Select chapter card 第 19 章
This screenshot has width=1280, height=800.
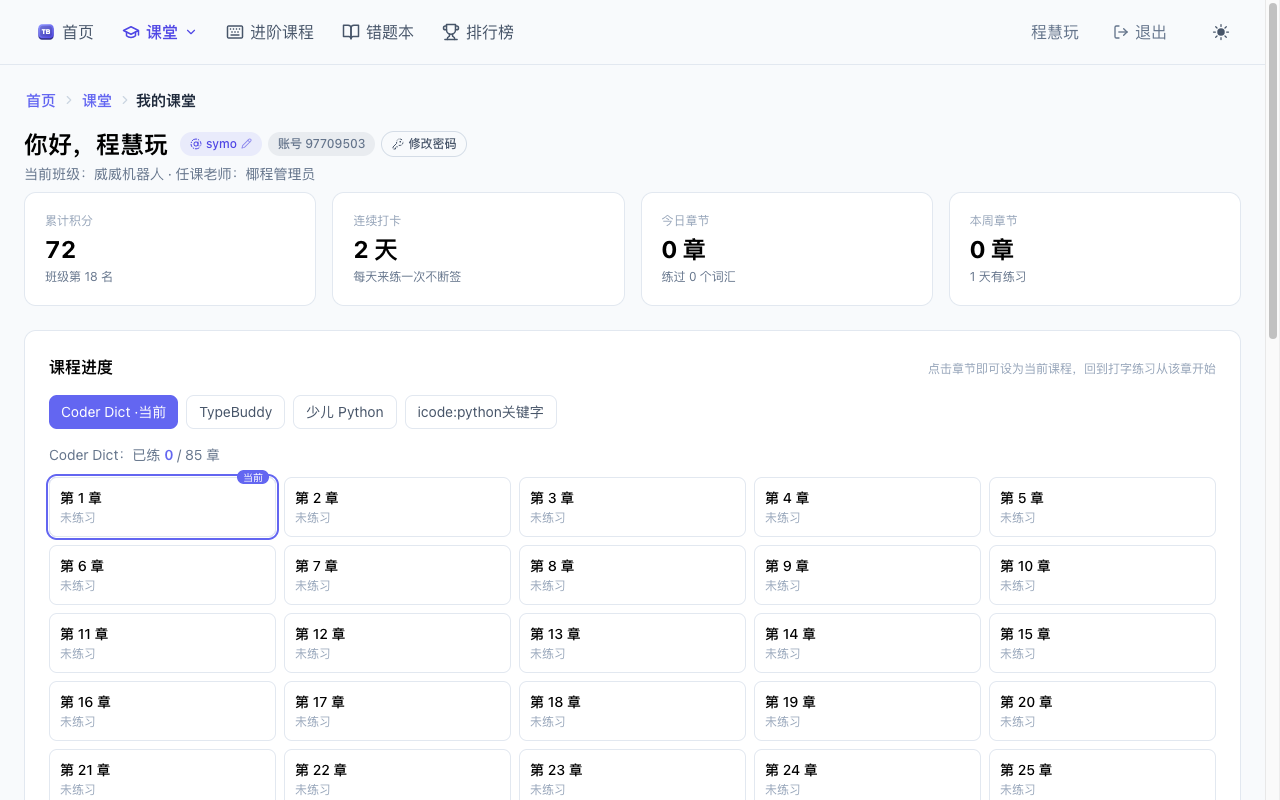coord(867,711)
